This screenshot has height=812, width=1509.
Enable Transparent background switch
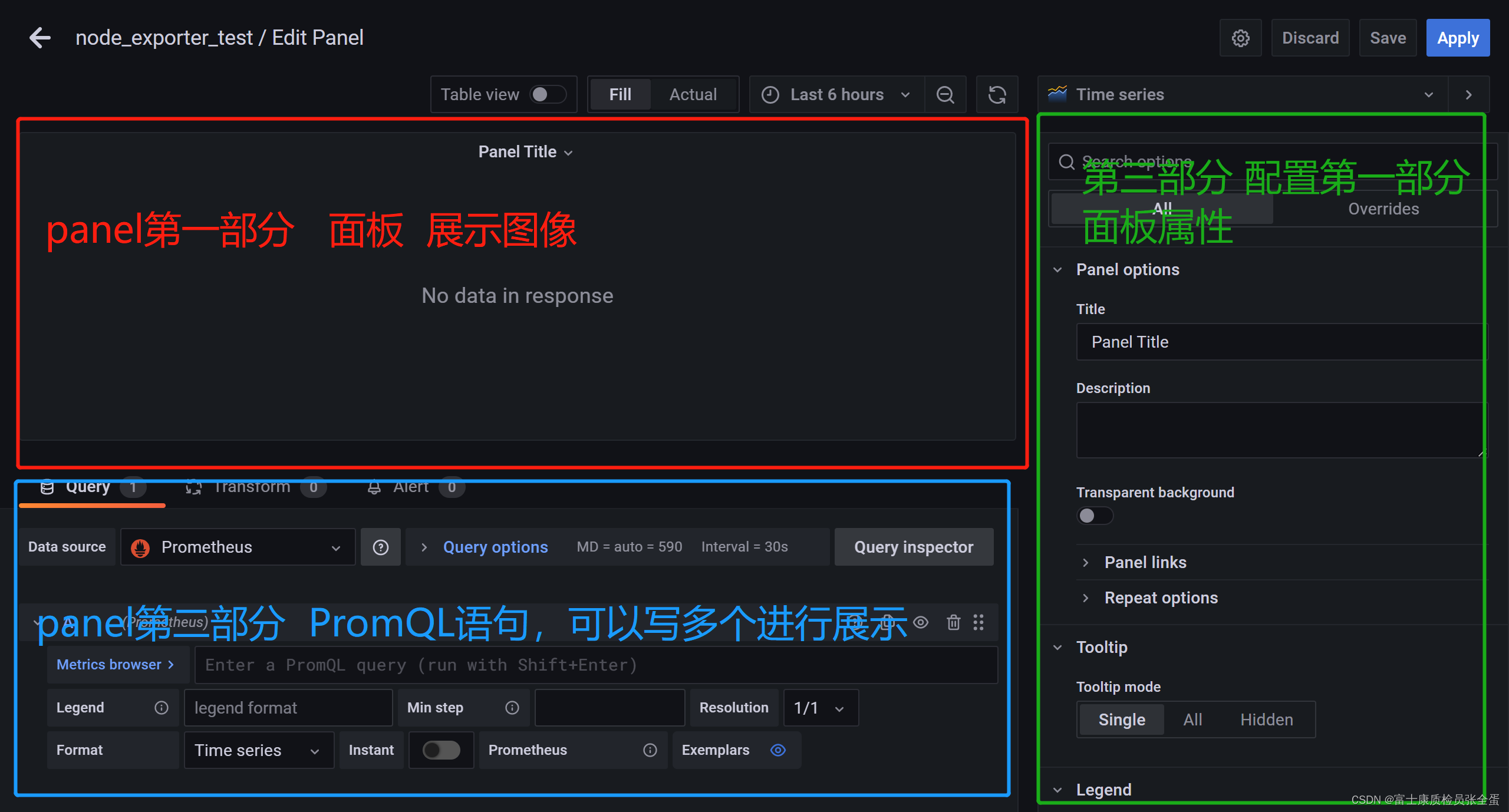(x=1094, y=516)
